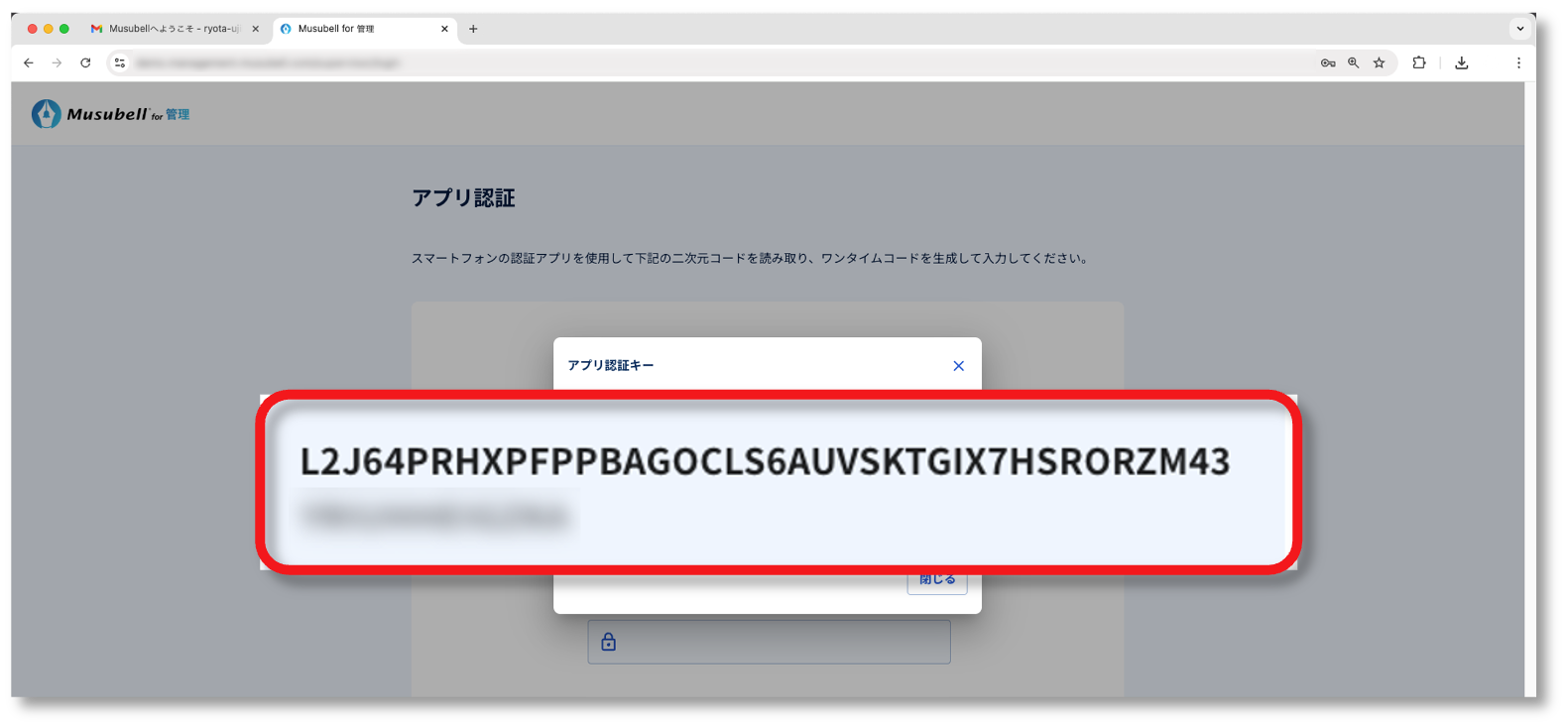
Task: Click the zoom magnifier icon in address bar
Action: point(1353,62)
